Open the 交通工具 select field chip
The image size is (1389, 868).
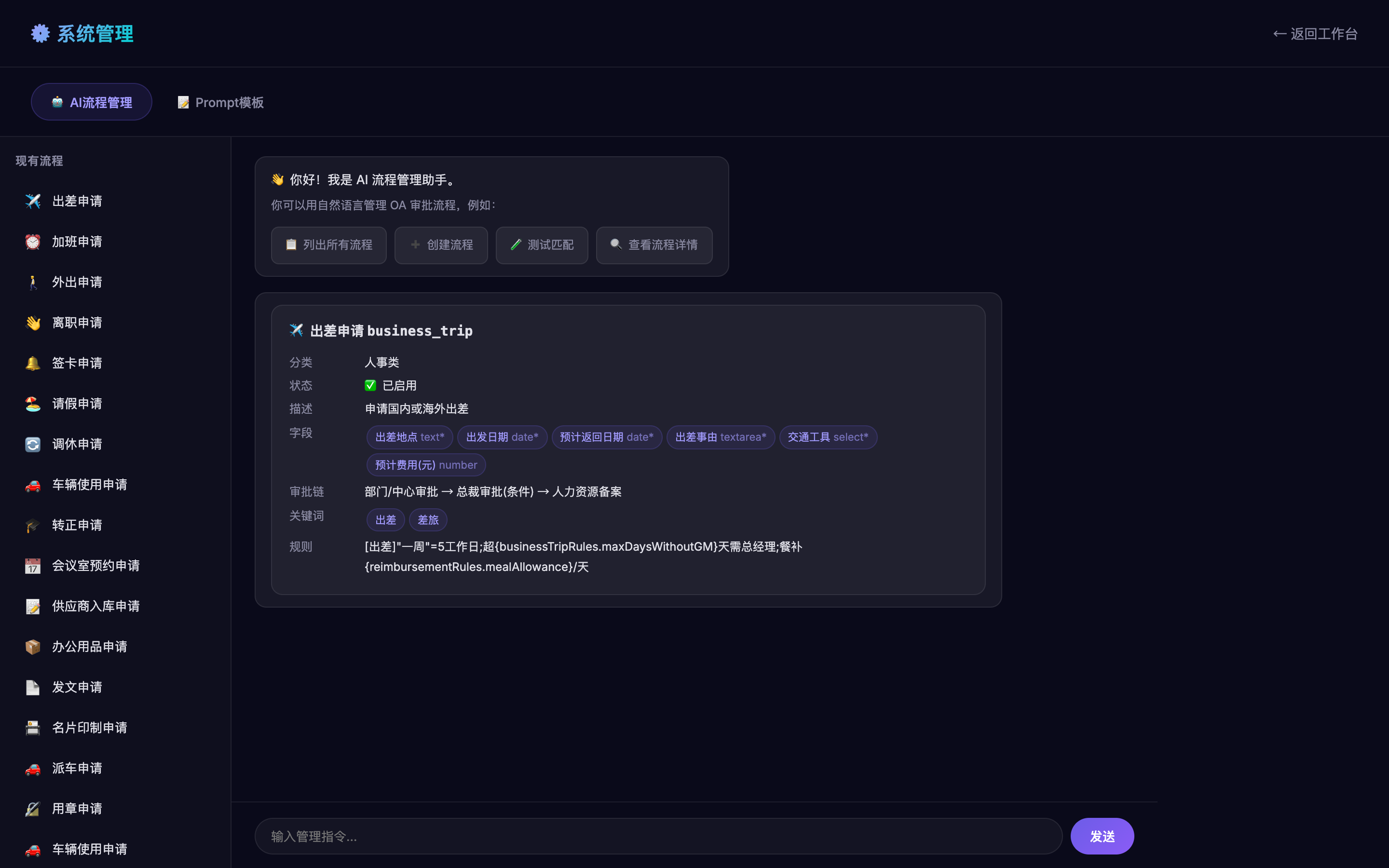[x=828, y=437]
